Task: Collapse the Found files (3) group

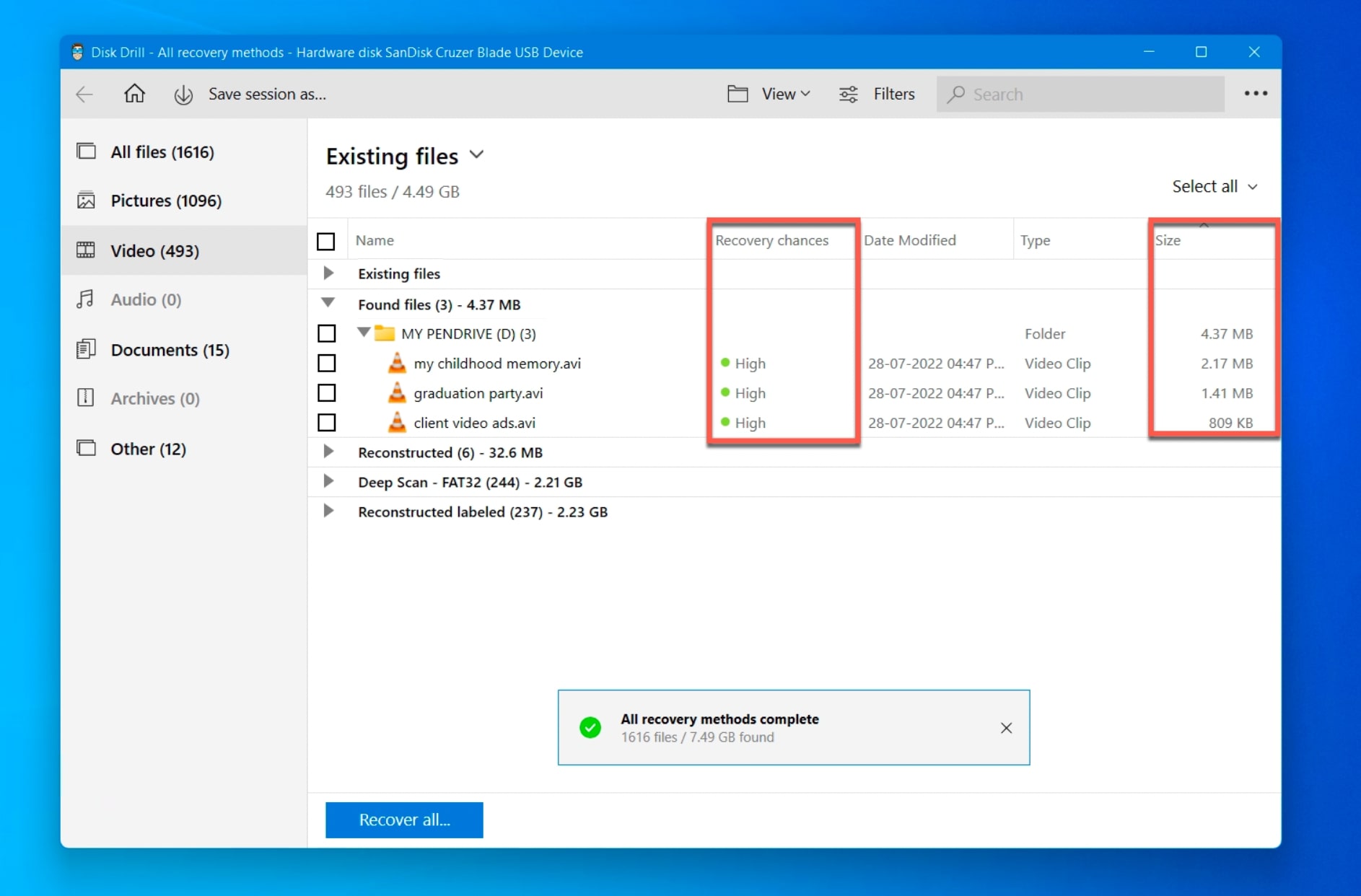Action: coord(328,303)
